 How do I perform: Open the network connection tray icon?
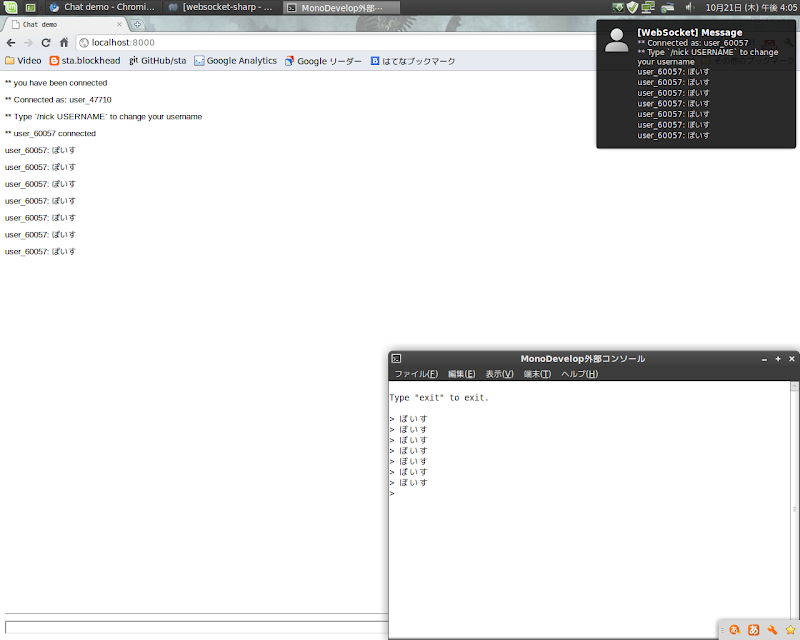pos(648,7)
